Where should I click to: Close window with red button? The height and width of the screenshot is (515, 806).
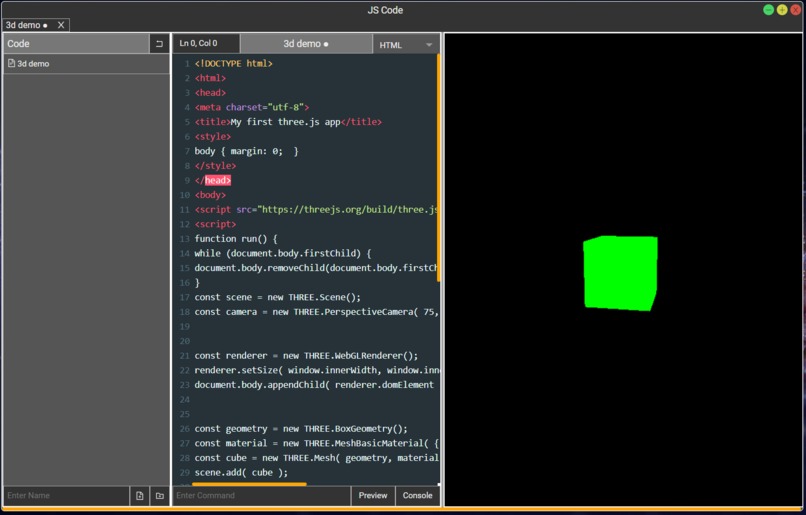(796, 10)
